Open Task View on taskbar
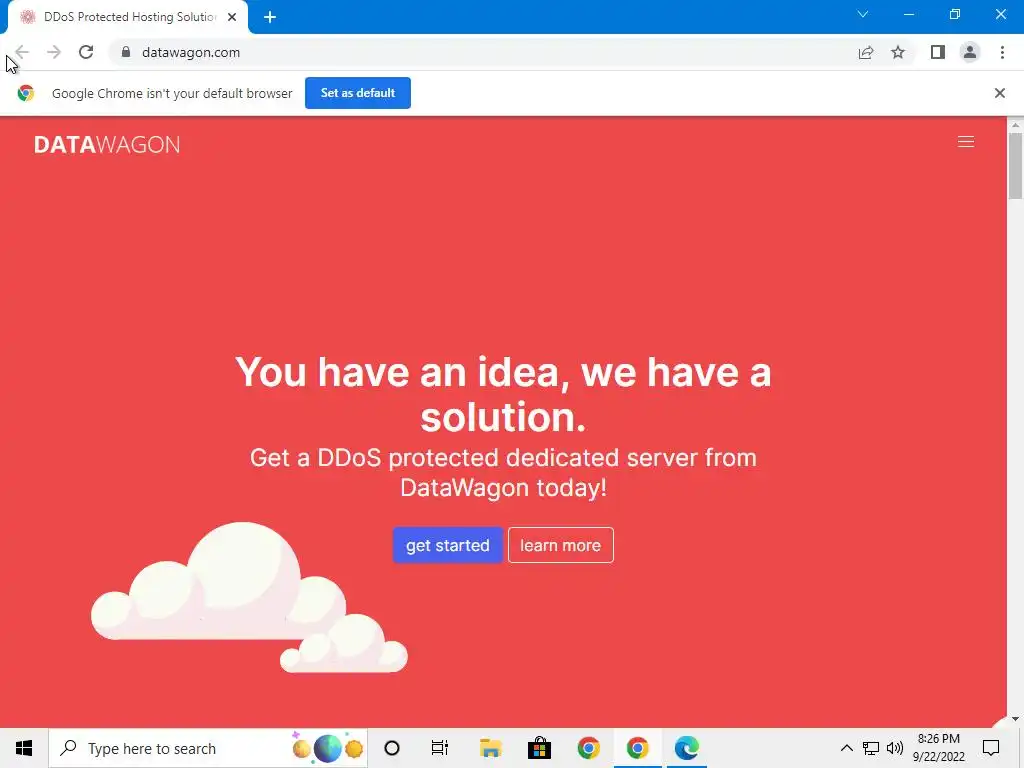This screenshot has width=1024, height=768. click(x=440, y=748)
